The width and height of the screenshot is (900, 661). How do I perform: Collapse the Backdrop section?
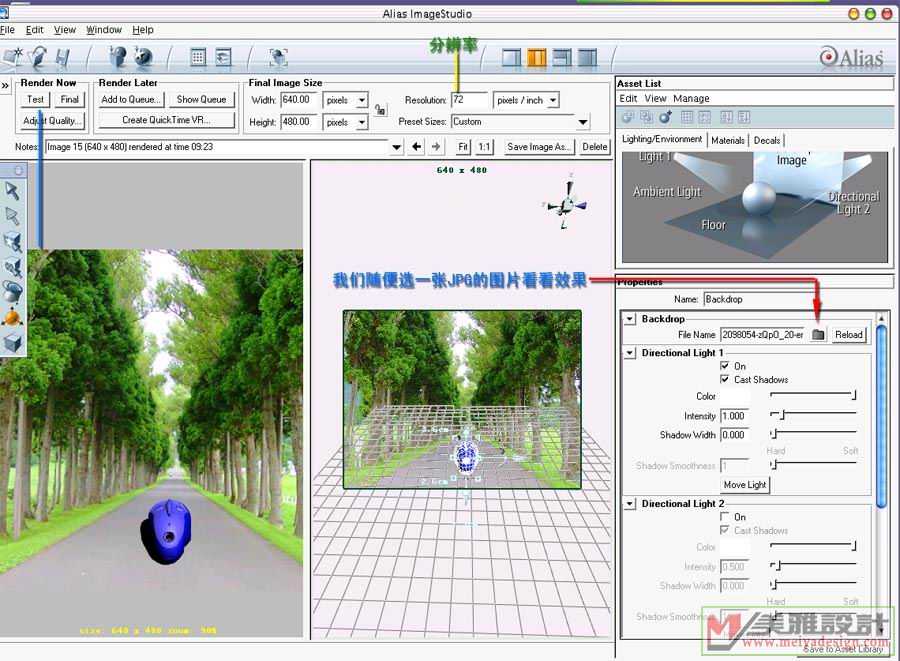coord(630,318)
